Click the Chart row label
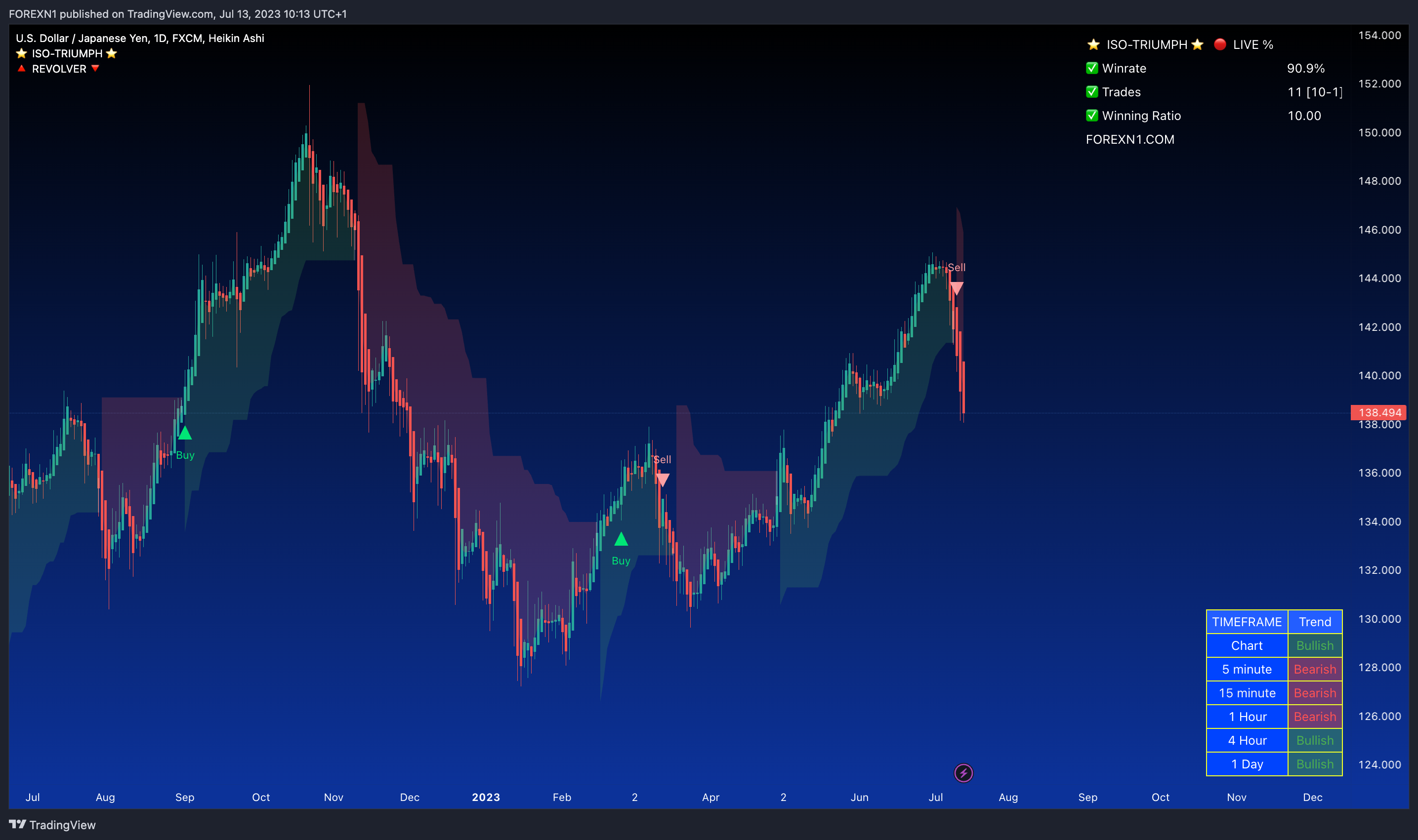 1247,645
